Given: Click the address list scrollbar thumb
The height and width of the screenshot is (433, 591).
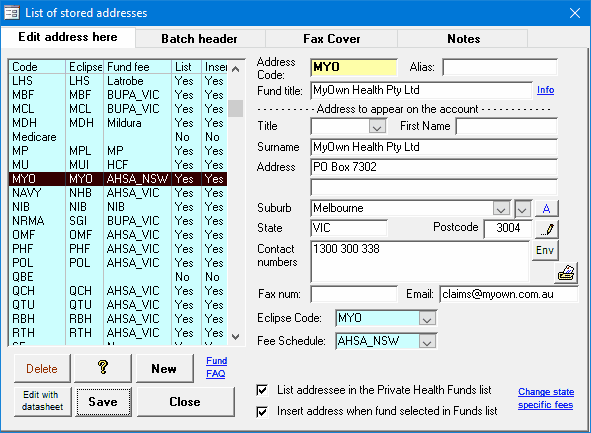Looking at the screenshot, I should tap(236, 109).
